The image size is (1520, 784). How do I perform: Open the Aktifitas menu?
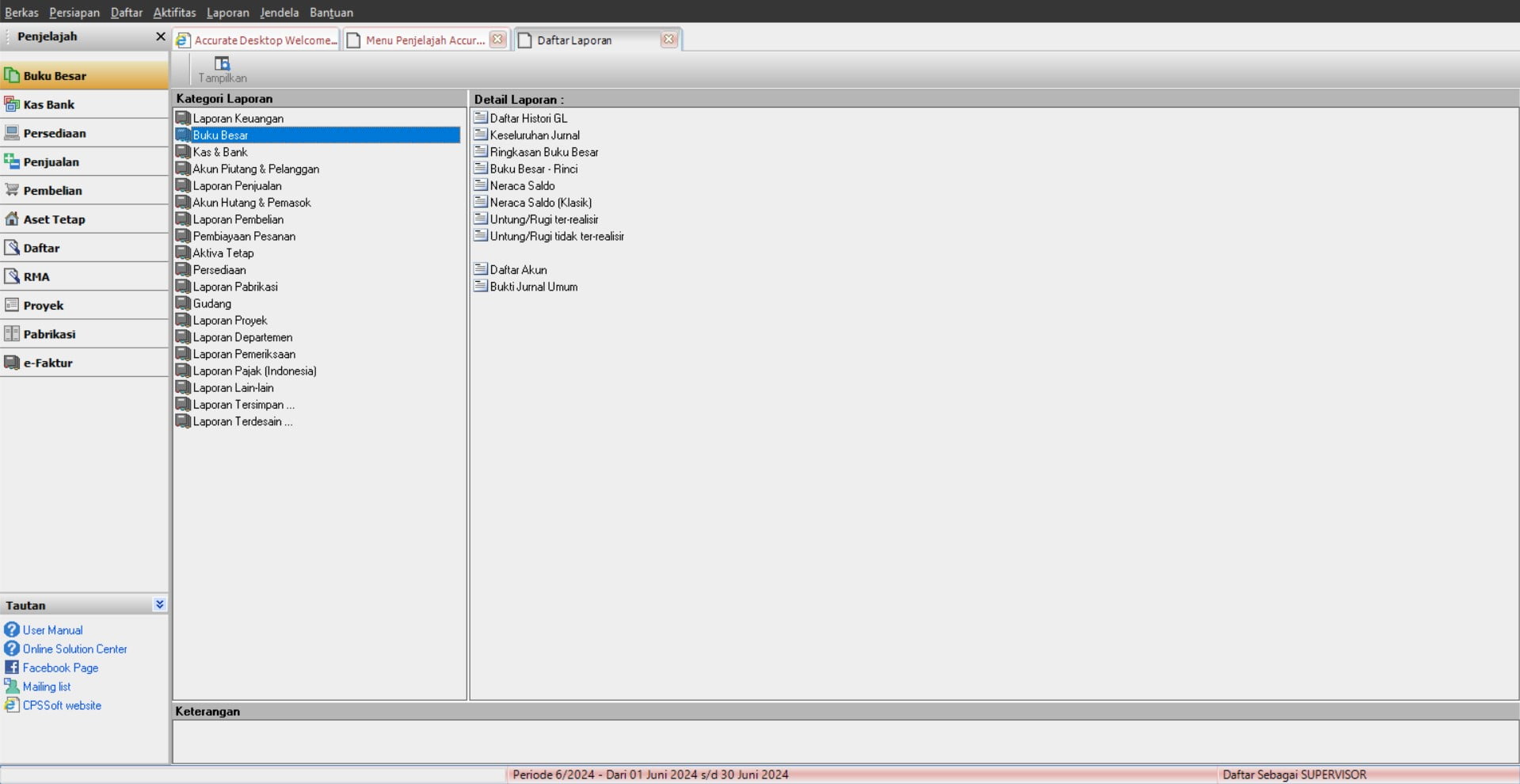coord(174,12)
